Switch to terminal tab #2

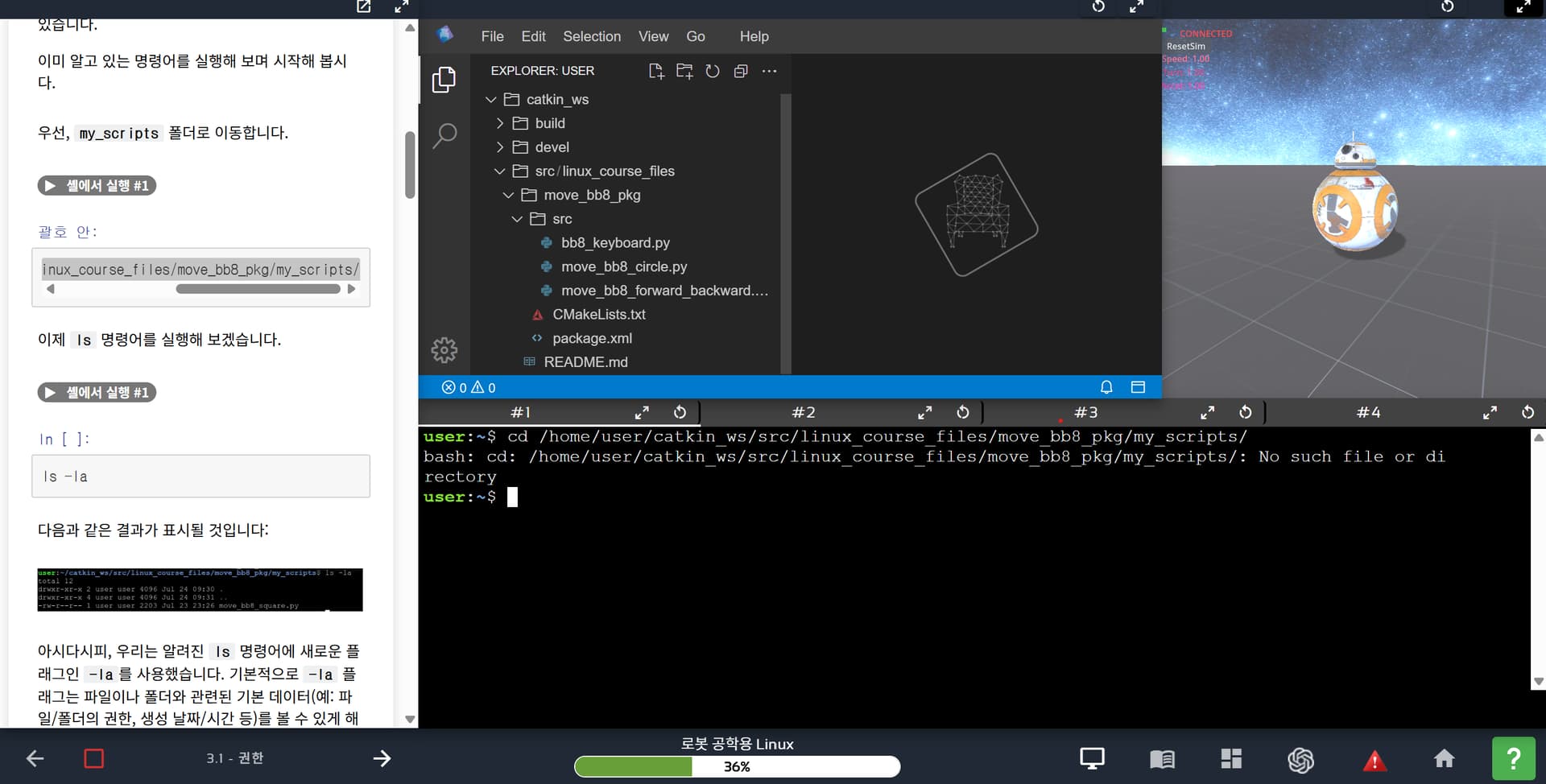(x=803, y=412)
